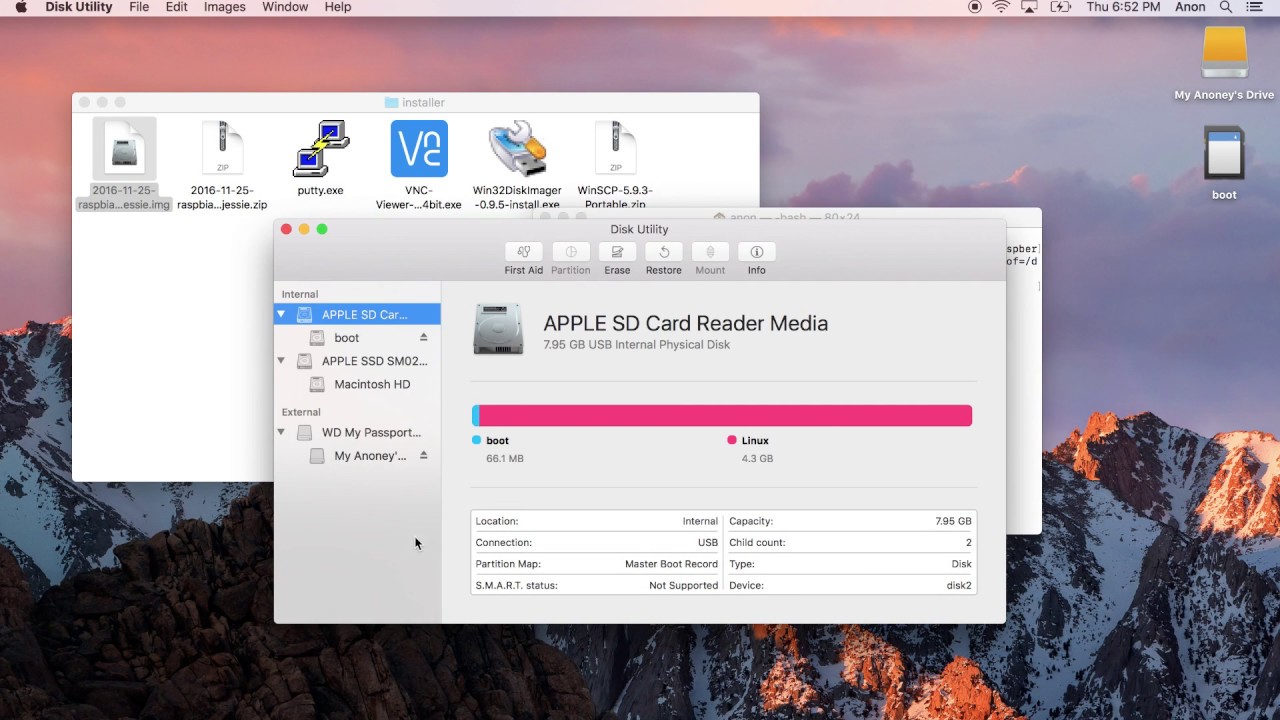
Task: Click the disk2 device value
Action: coord(959,586)
